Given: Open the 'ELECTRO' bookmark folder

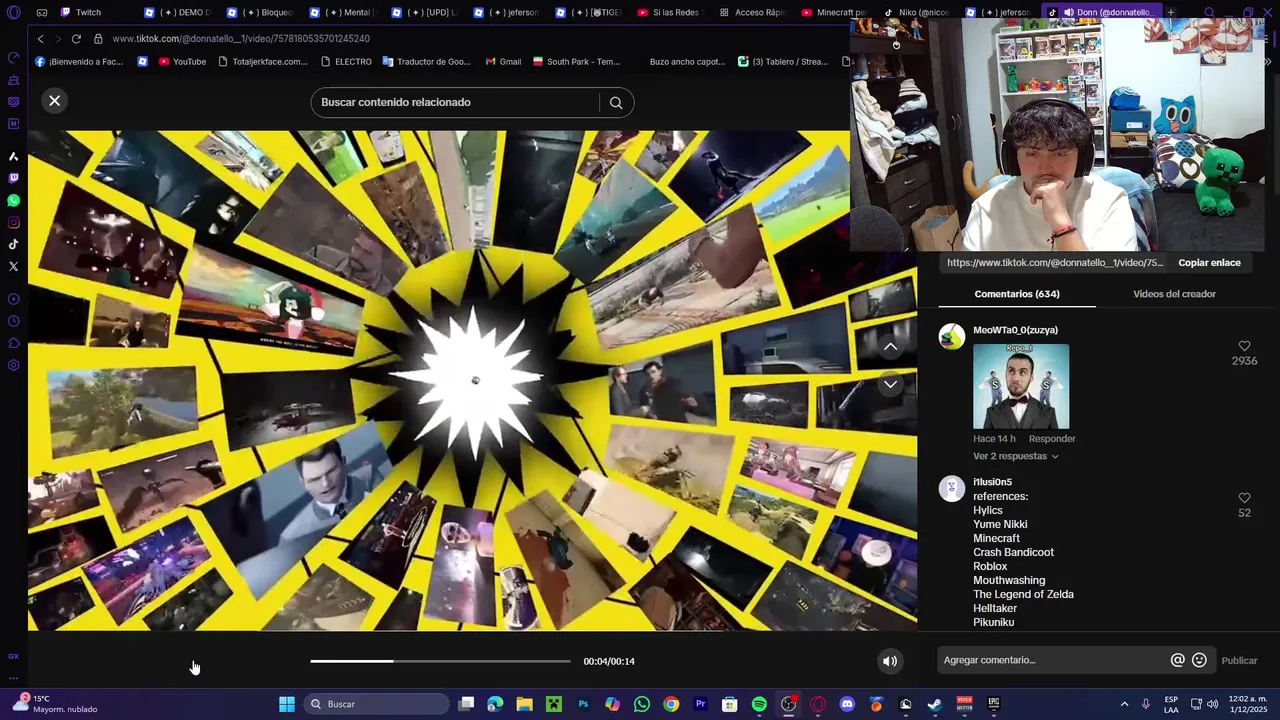Looking at the screenshot, I should [346, 61].
